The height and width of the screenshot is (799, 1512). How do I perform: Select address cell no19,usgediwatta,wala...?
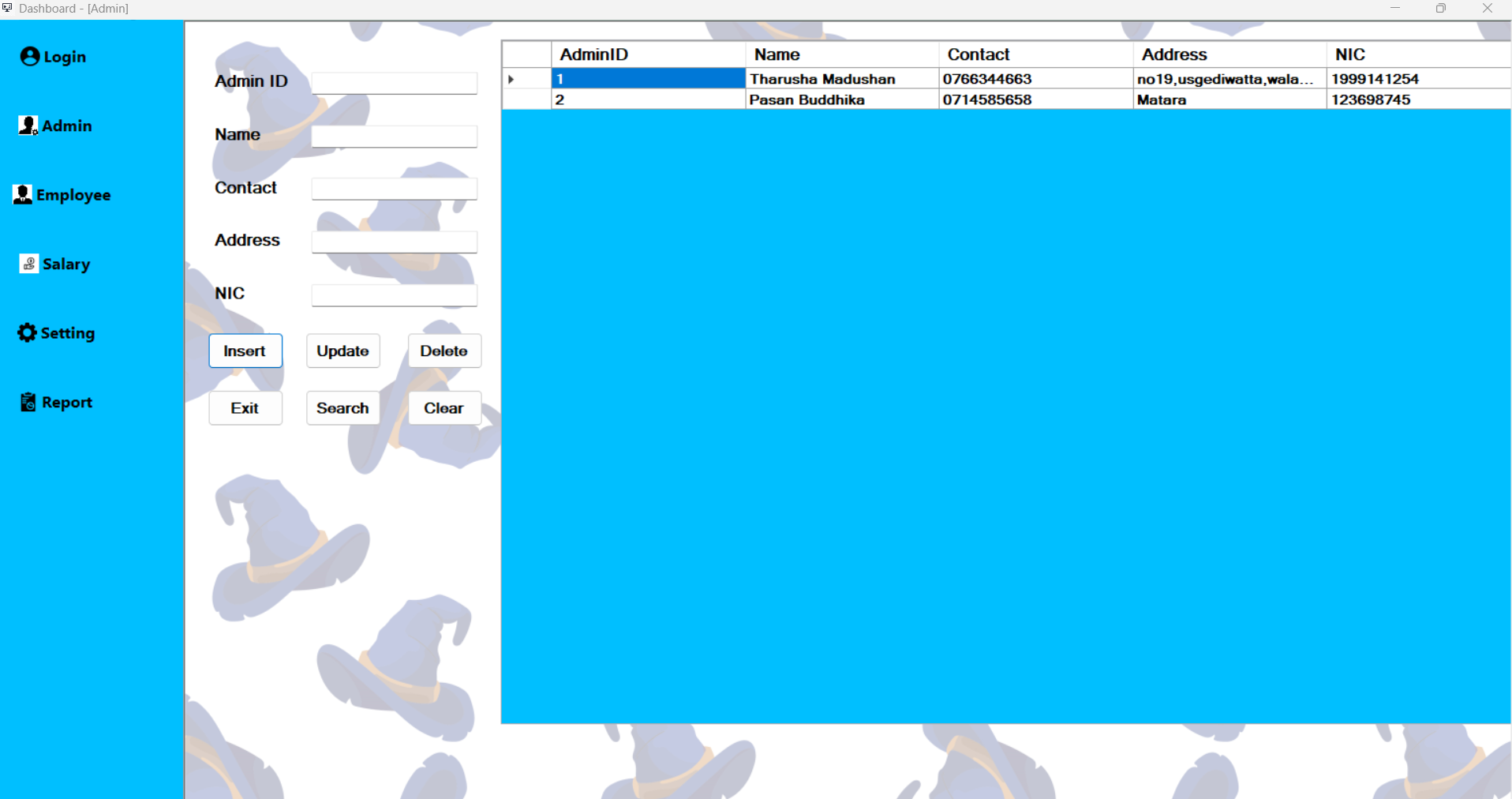pos(1229,78)
